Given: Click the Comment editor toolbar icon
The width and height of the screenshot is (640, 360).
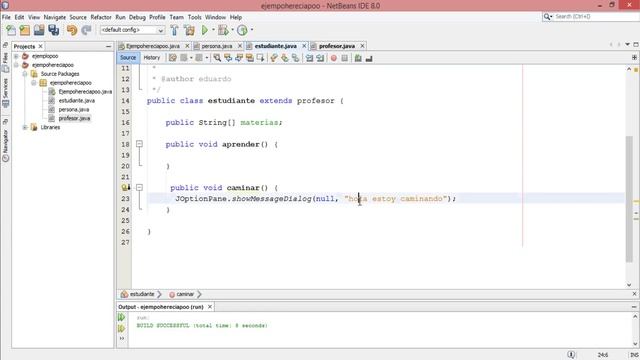Looking at the screenshot, I should (x=358, y=58).
